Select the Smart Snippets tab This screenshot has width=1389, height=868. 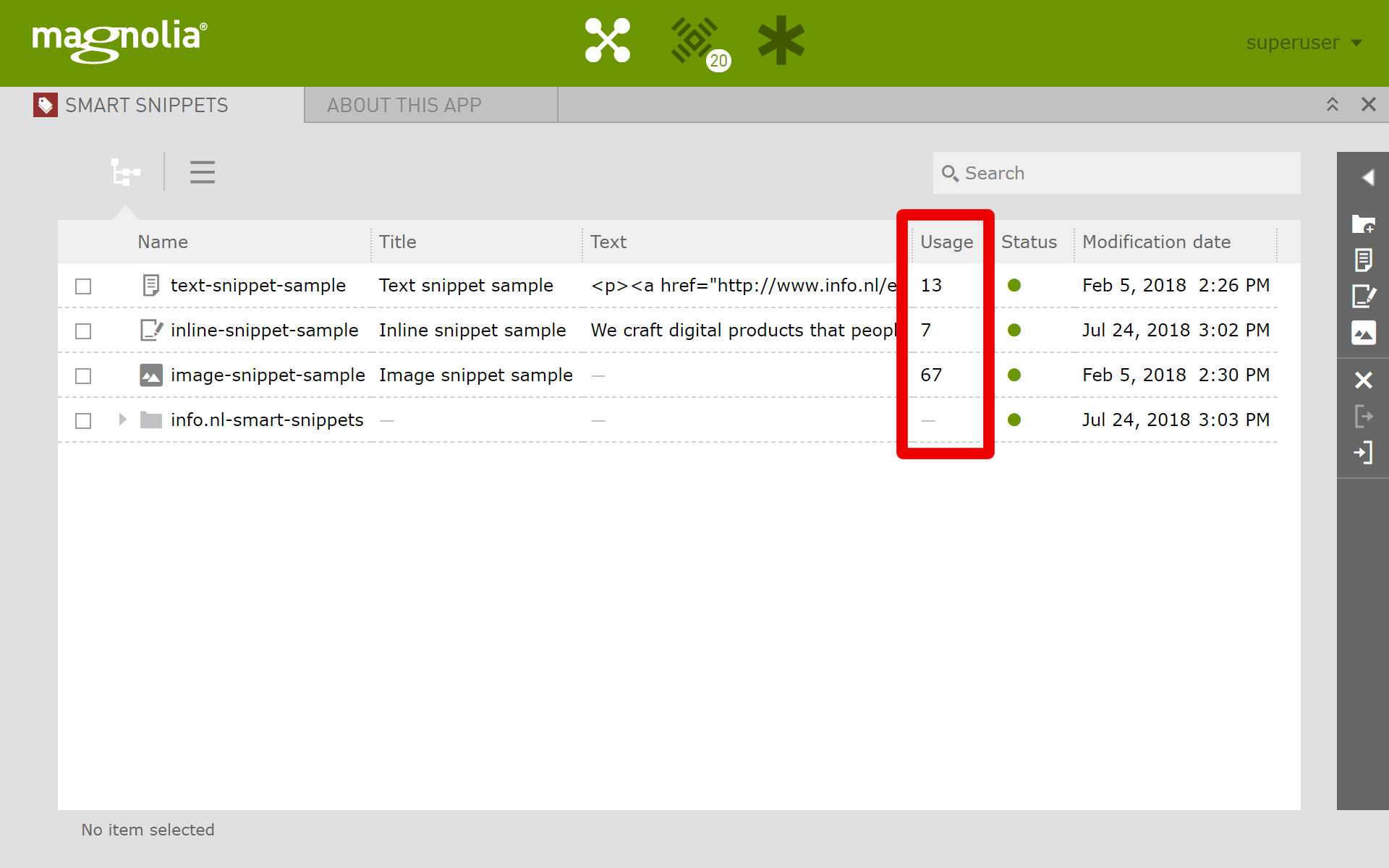146,106
